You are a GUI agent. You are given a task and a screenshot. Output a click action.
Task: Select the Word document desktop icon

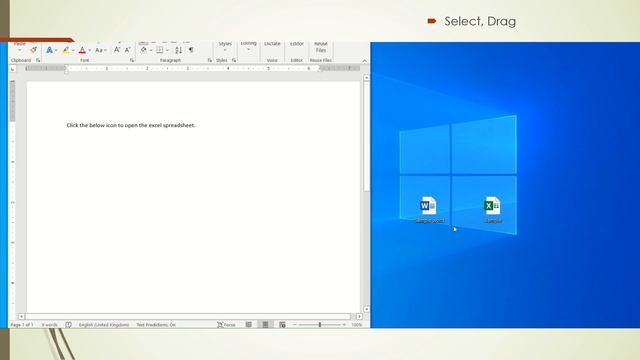pyautogui.click(x=429, y=209)
